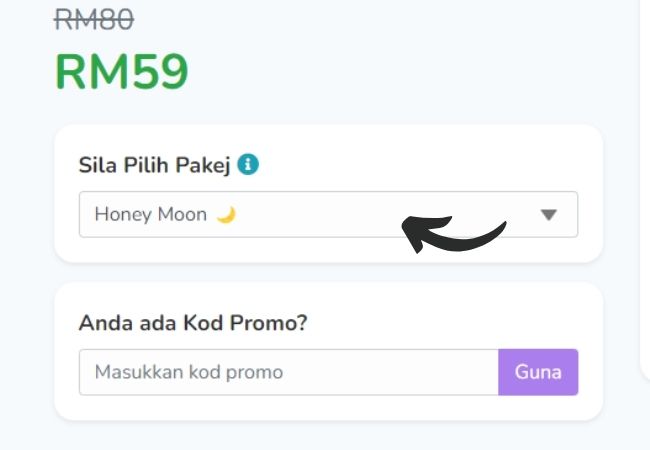650x450 pixels.
Task: Expand the package list via the grey triangle
Action: 548,215
